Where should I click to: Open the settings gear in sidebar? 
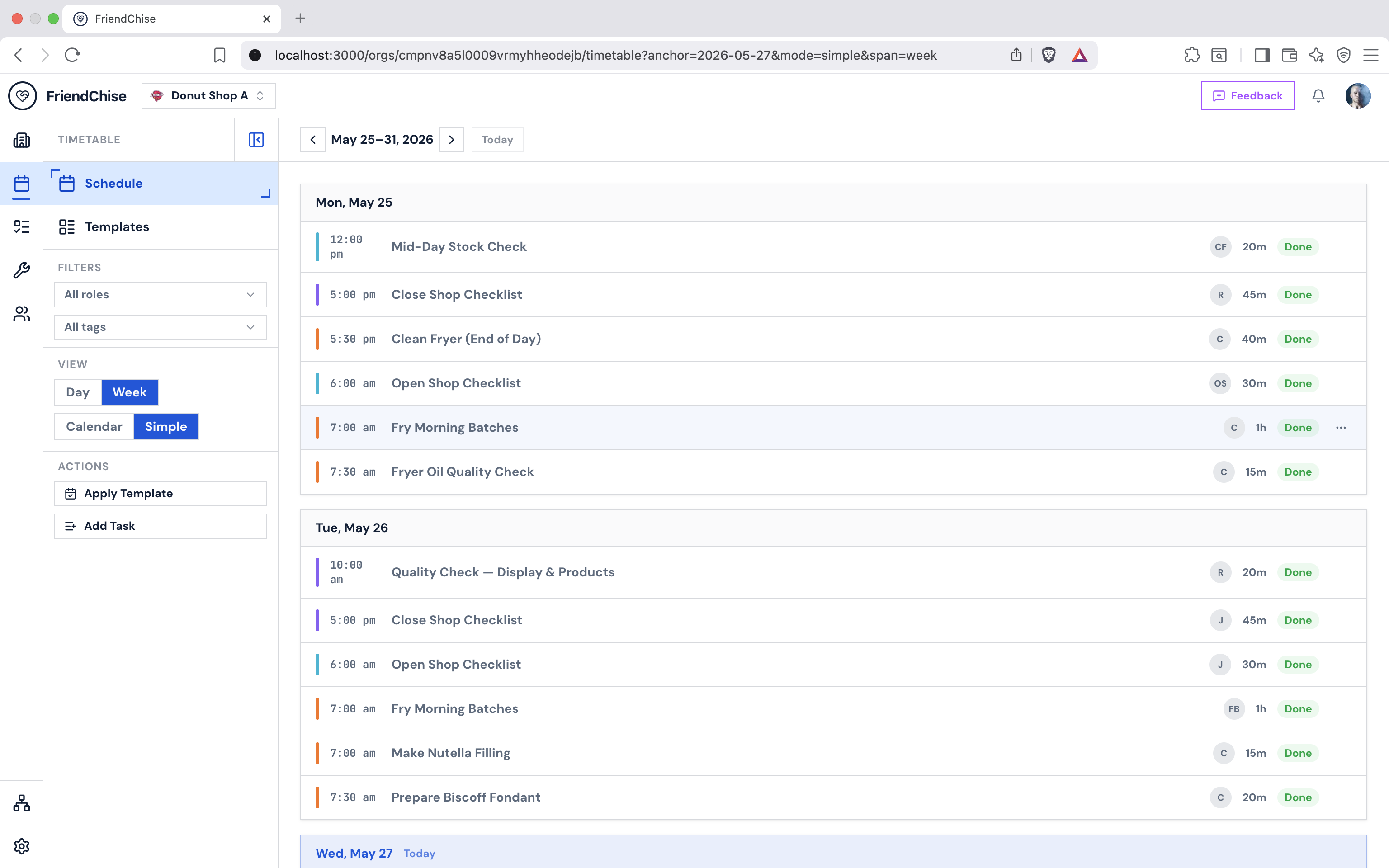coord(21,846)
